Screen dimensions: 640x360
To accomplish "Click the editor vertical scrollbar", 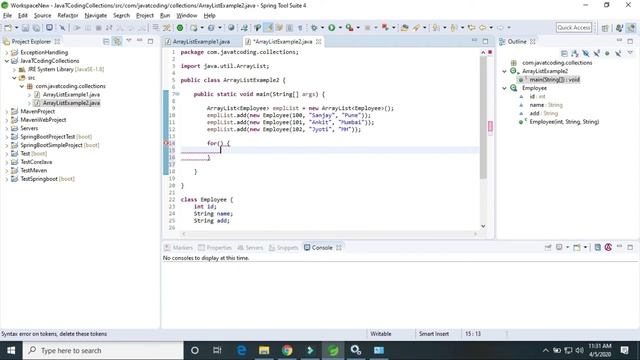I will pyautogui.click(x=483, y=118).
